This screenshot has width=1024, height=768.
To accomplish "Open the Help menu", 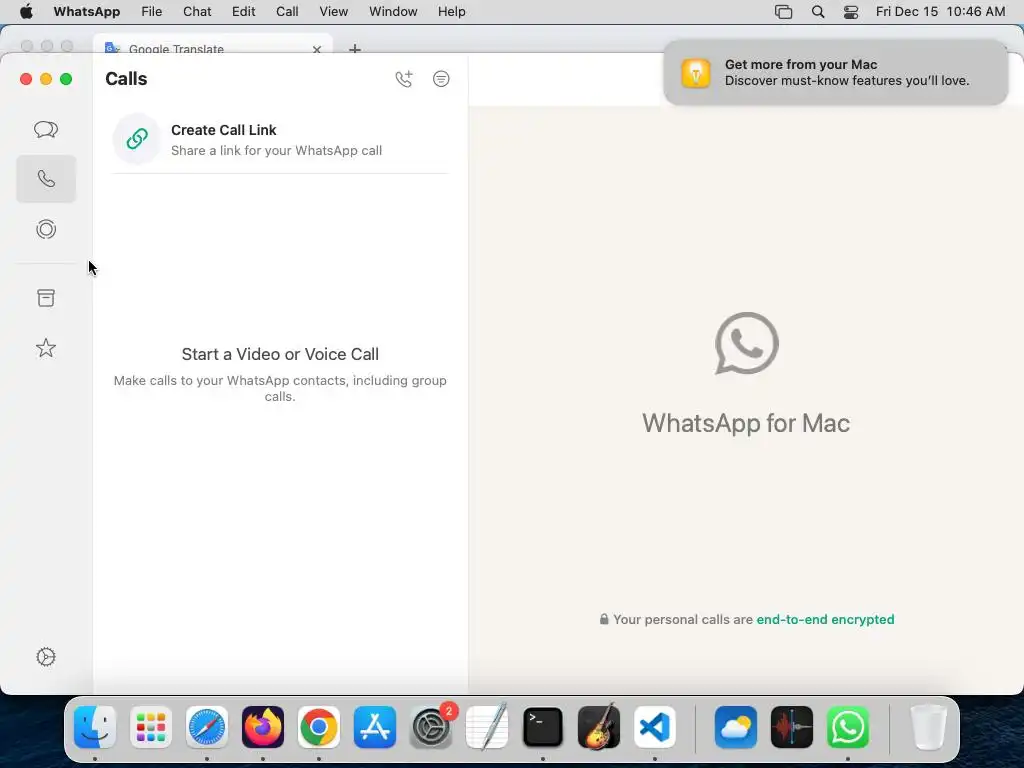I will pos(451,12).
